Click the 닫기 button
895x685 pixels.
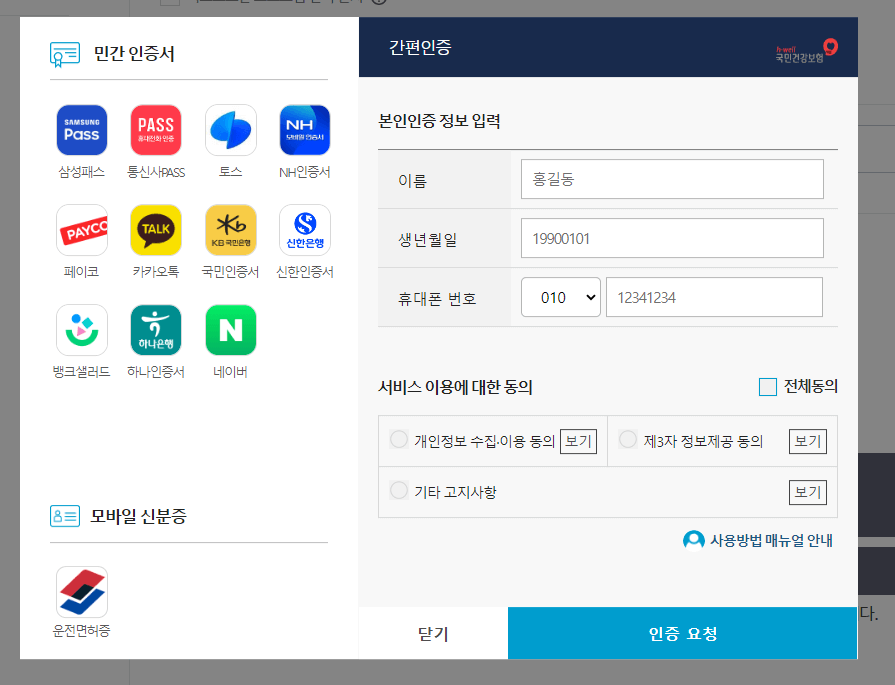(x=433, y=633)
